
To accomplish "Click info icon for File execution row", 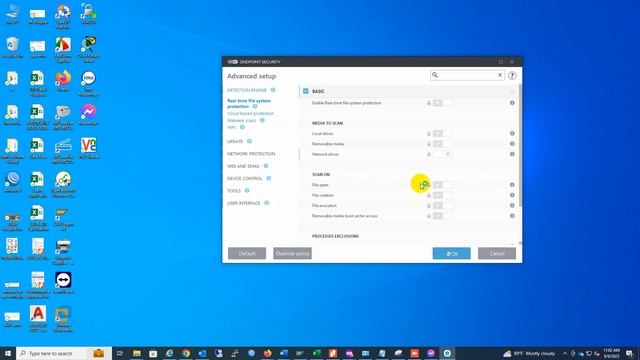I will point(512,205).
